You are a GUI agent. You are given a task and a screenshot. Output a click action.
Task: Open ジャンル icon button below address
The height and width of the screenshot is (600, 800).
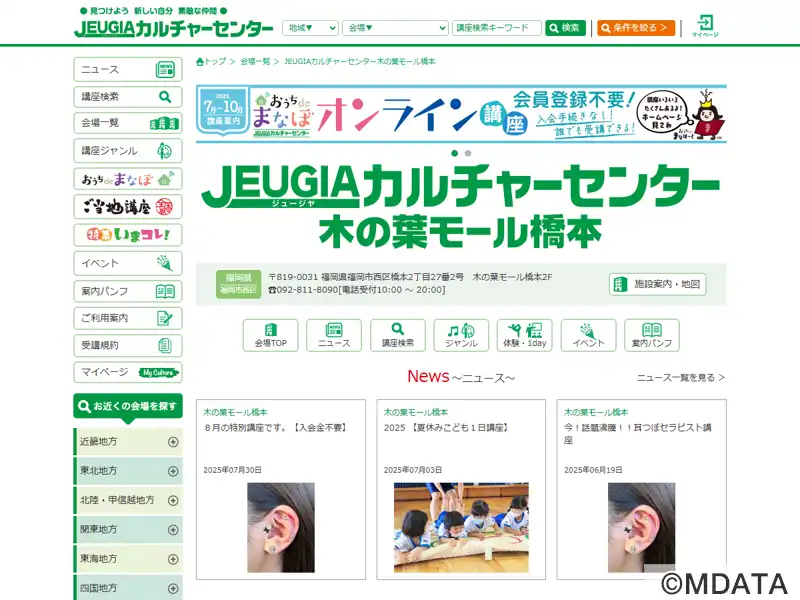pos(461,335)
